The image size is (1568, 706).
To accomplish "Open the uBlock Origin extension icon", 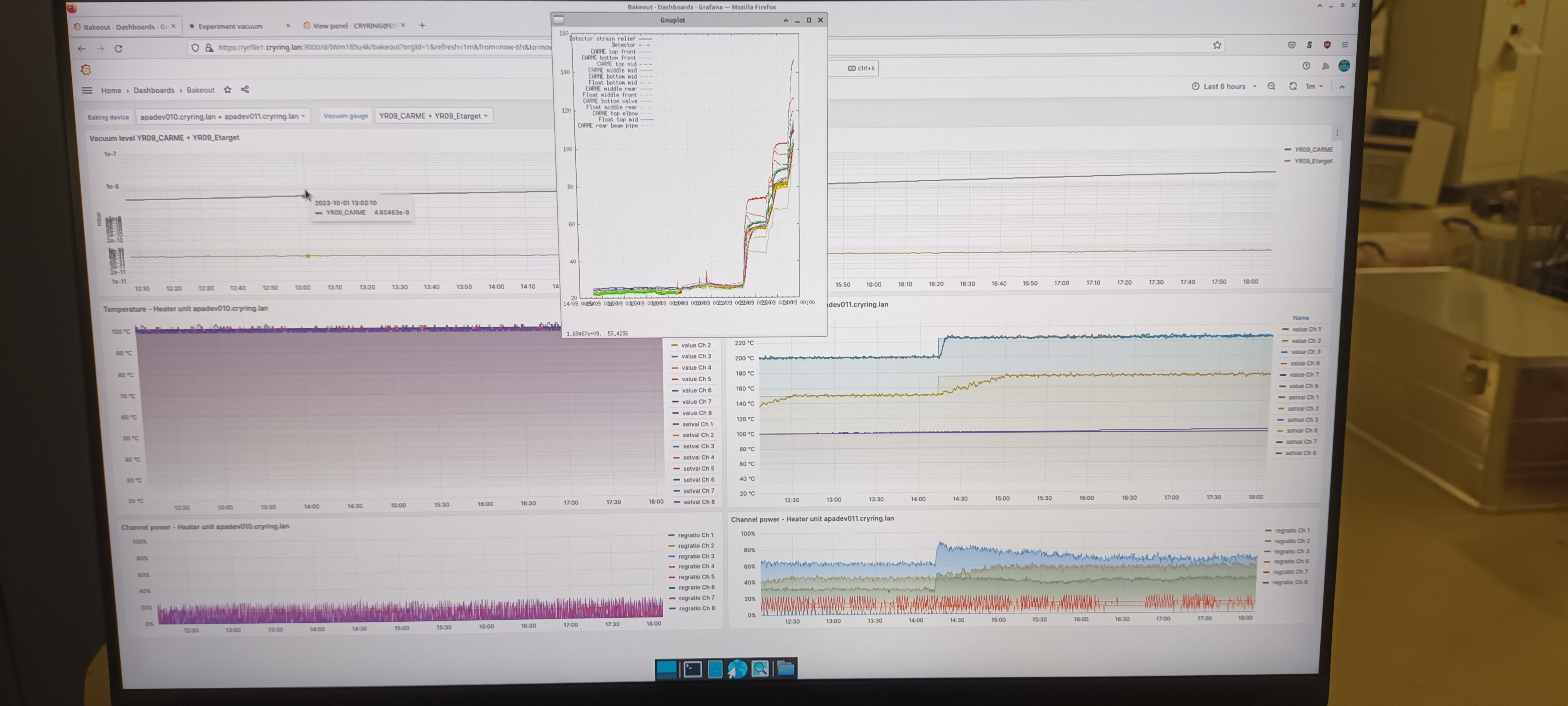I will (1327, 45).
